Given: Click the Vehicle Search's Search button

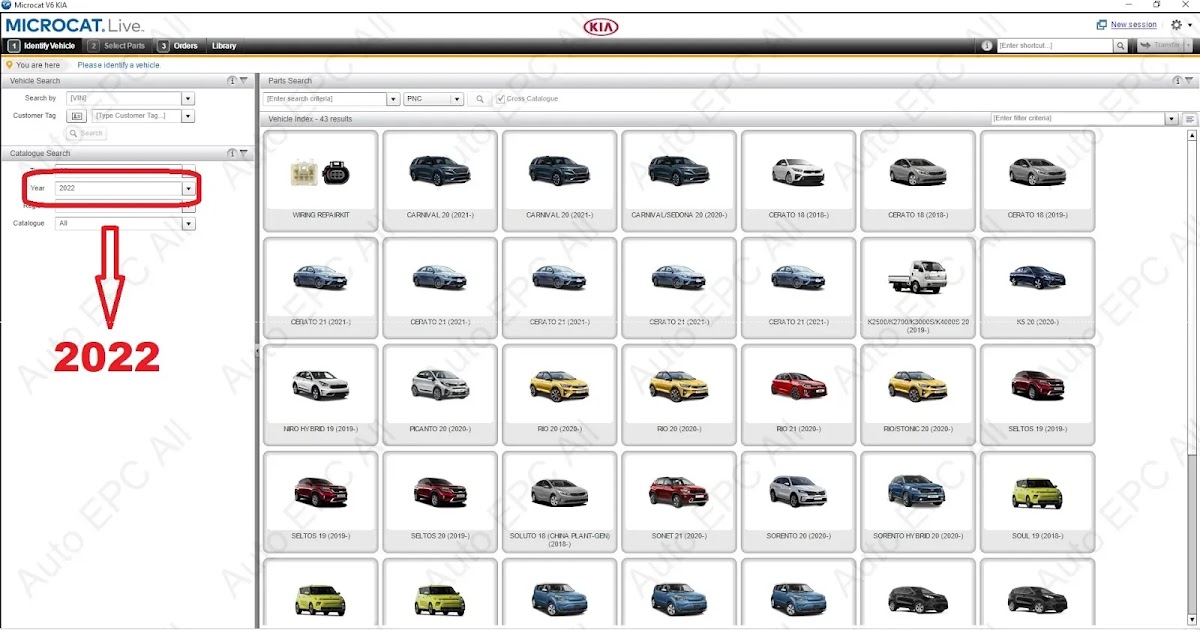Looking at the screenshot, I should coord(86,133).
